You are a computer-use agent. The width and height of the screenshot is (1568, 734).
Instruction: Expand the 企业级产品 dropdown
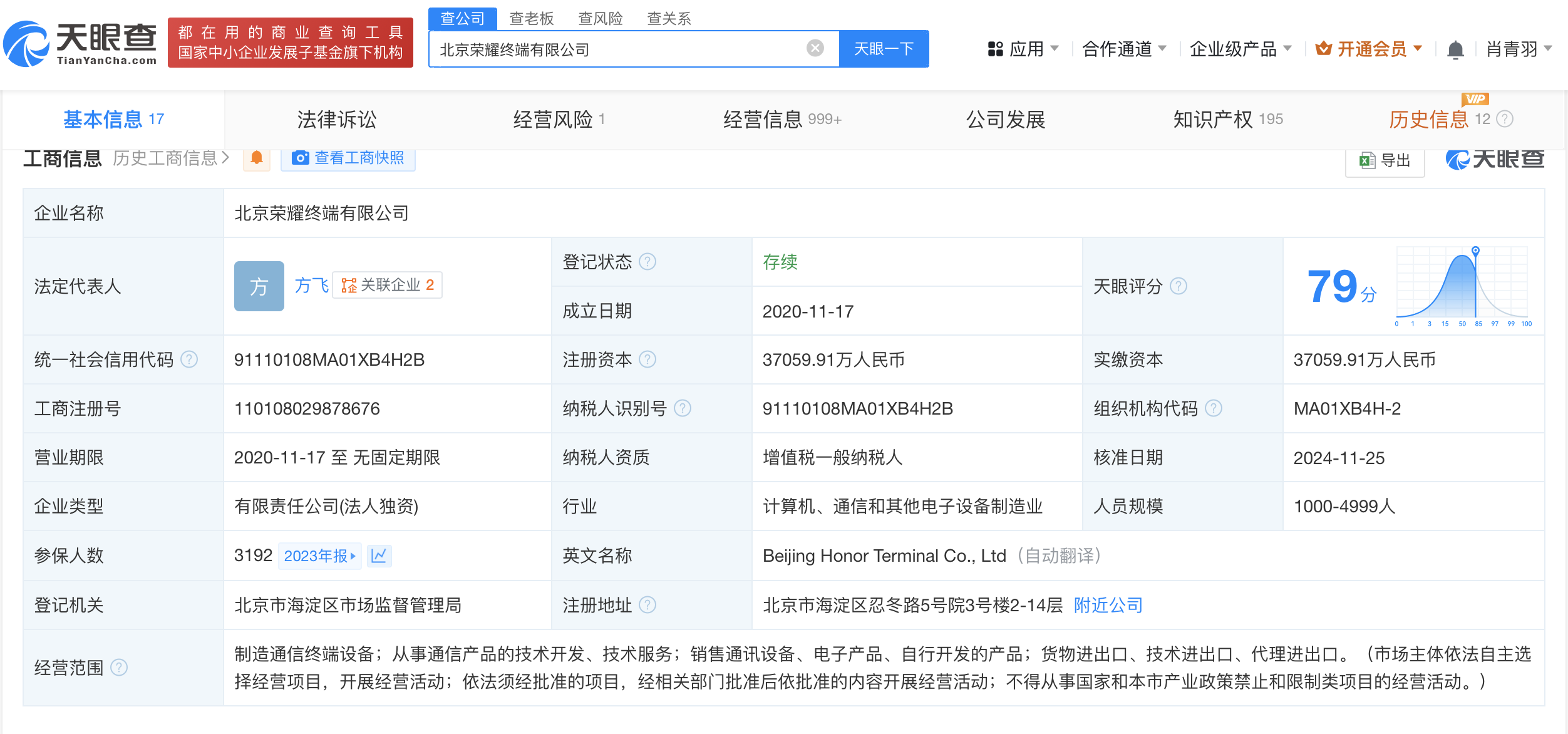[x=1240, y=49]
